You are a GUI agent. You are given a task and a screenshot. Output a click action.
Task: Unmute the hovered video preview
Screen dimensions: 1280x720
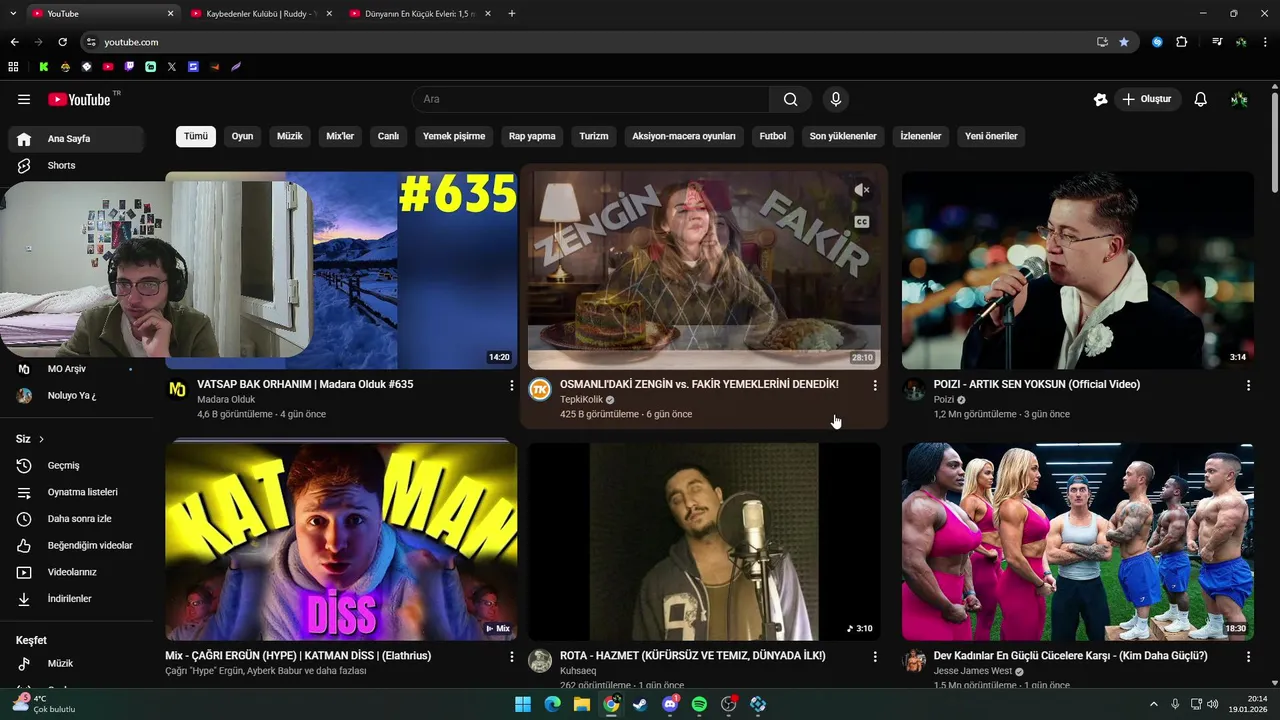(x=862, y=190)
